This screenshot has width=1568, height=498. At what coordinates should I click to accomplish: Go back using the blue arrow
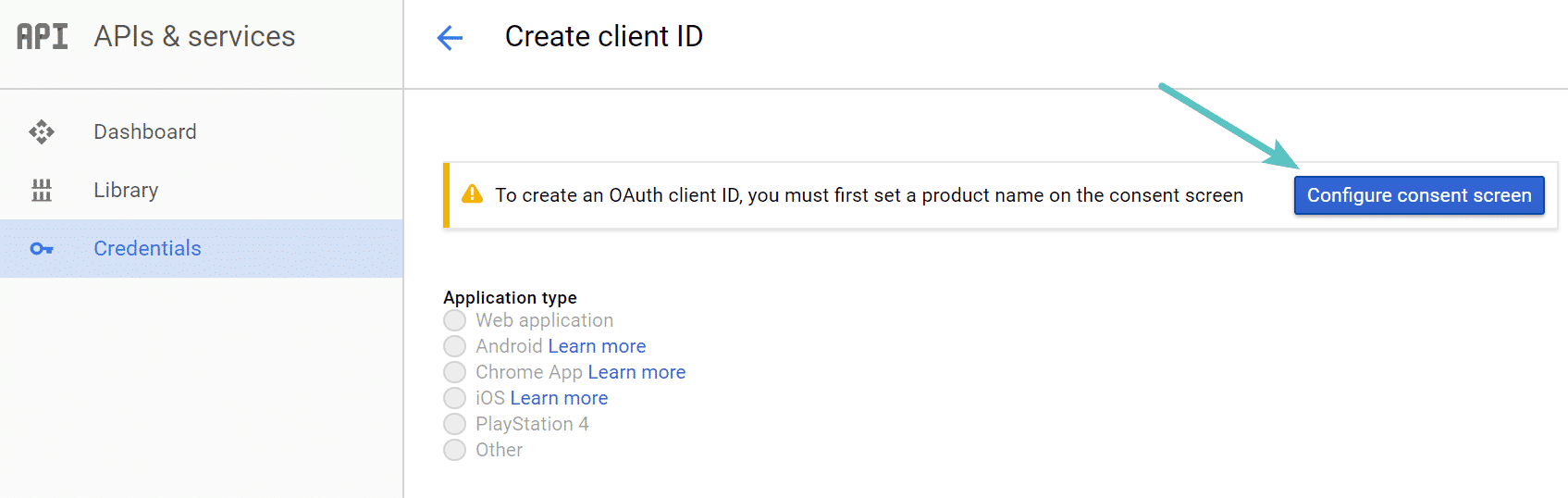[450, 37]
